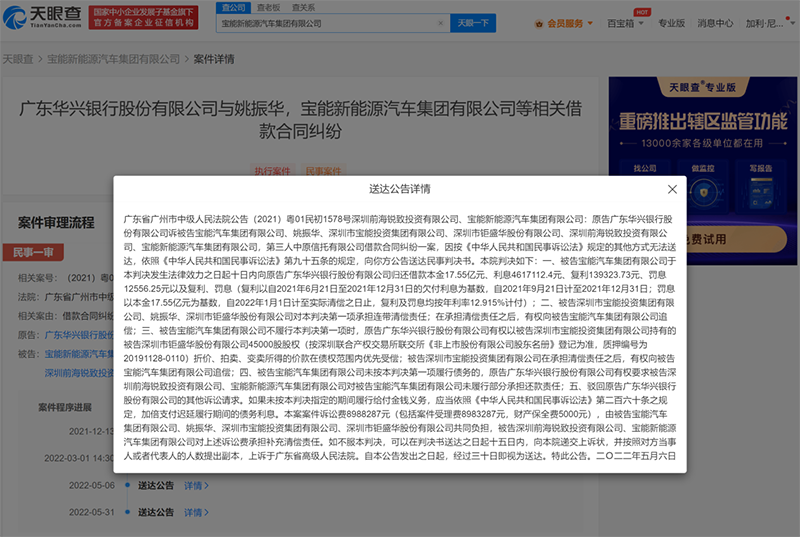Click the 写报告 icon in the ad banner

coord(761,193)
